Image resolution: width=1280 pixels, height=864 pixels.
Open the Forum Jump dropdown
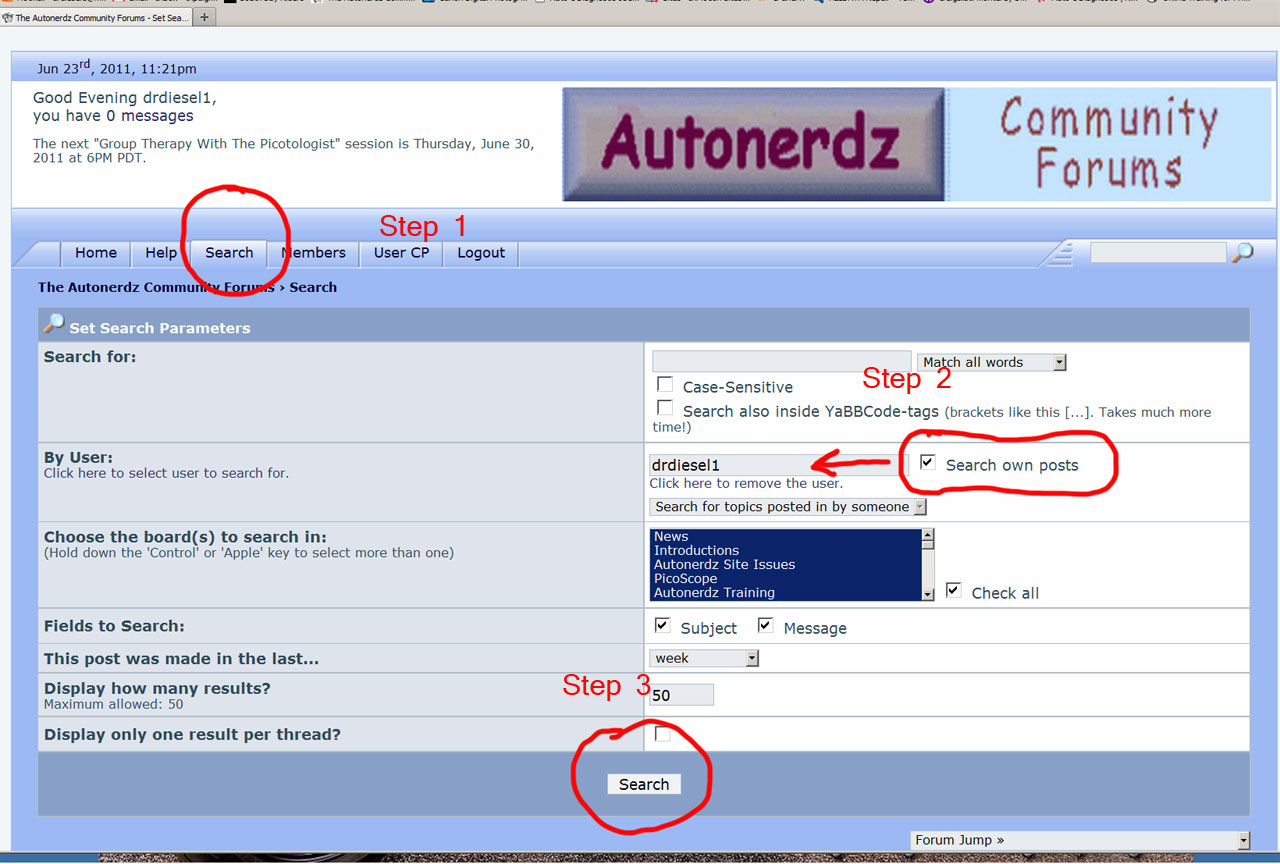click(x=1081, y=840)
